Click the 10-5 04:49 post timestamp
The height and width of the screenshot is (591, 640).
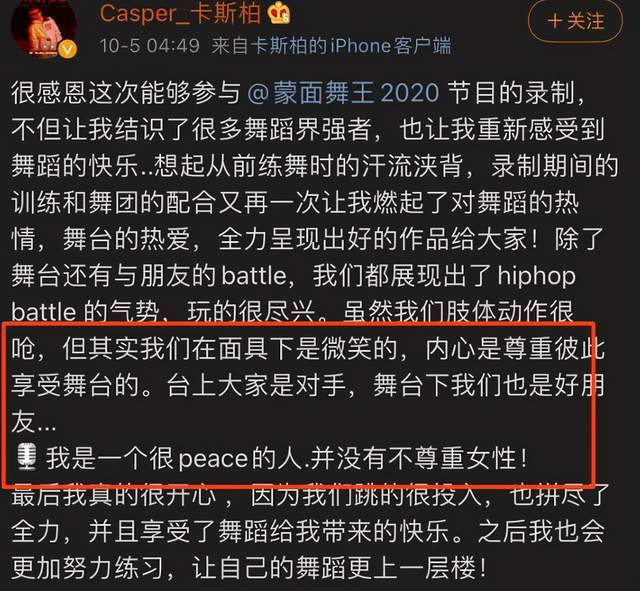point(149,45)
